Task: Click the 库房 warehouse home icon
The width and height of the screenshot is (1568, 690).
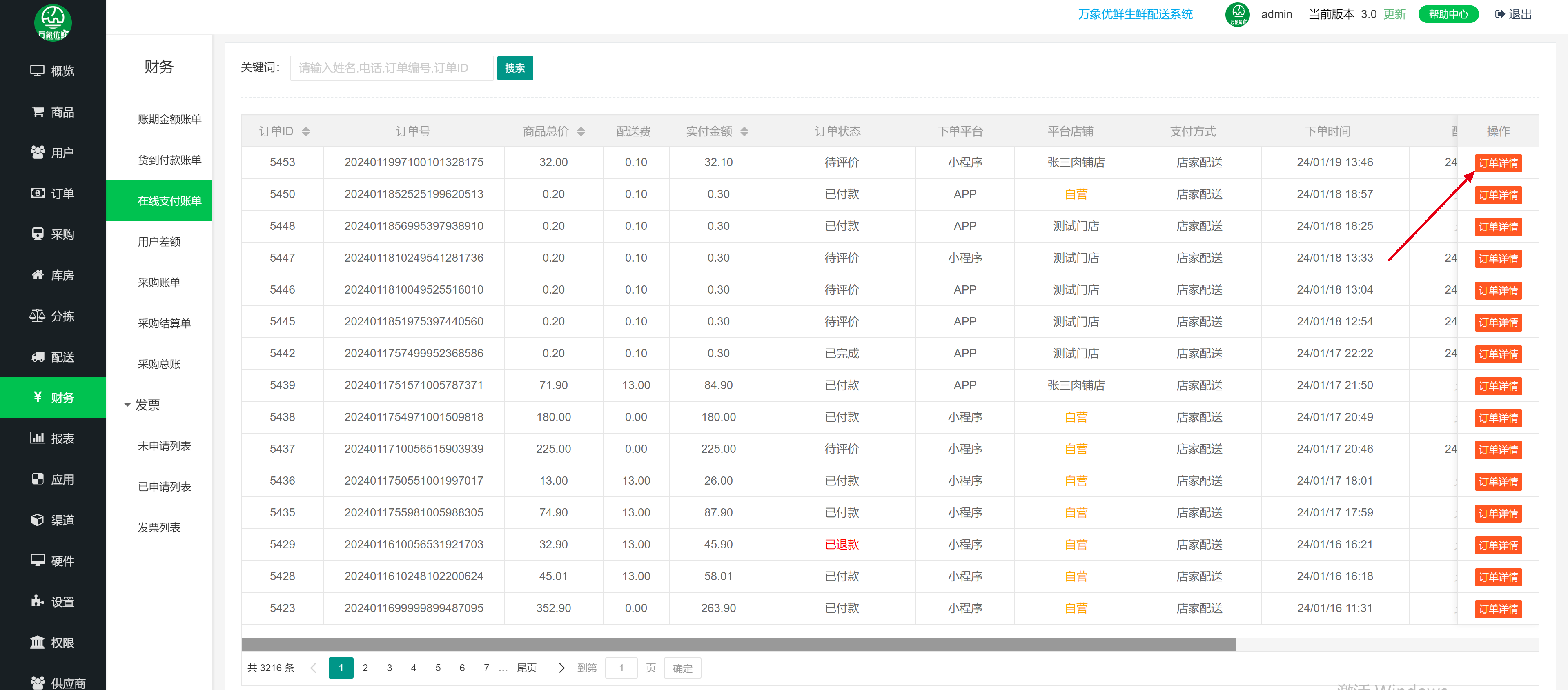Action: (x=37, y=275)
